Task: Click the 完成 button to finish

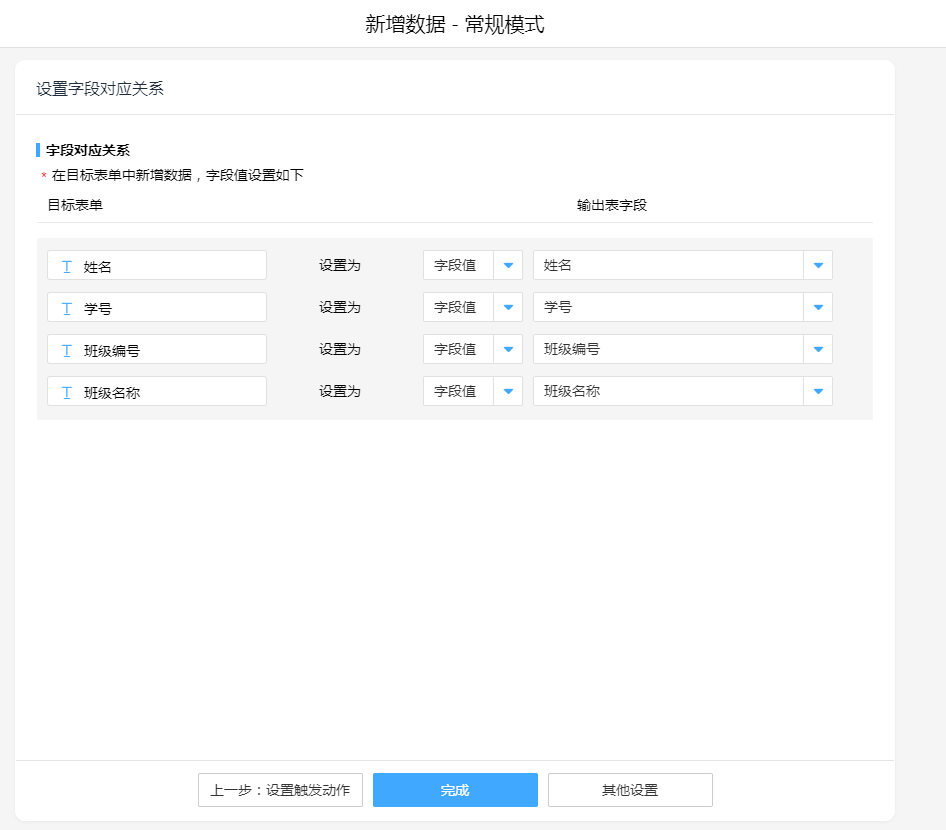Action: pos(455,790)
